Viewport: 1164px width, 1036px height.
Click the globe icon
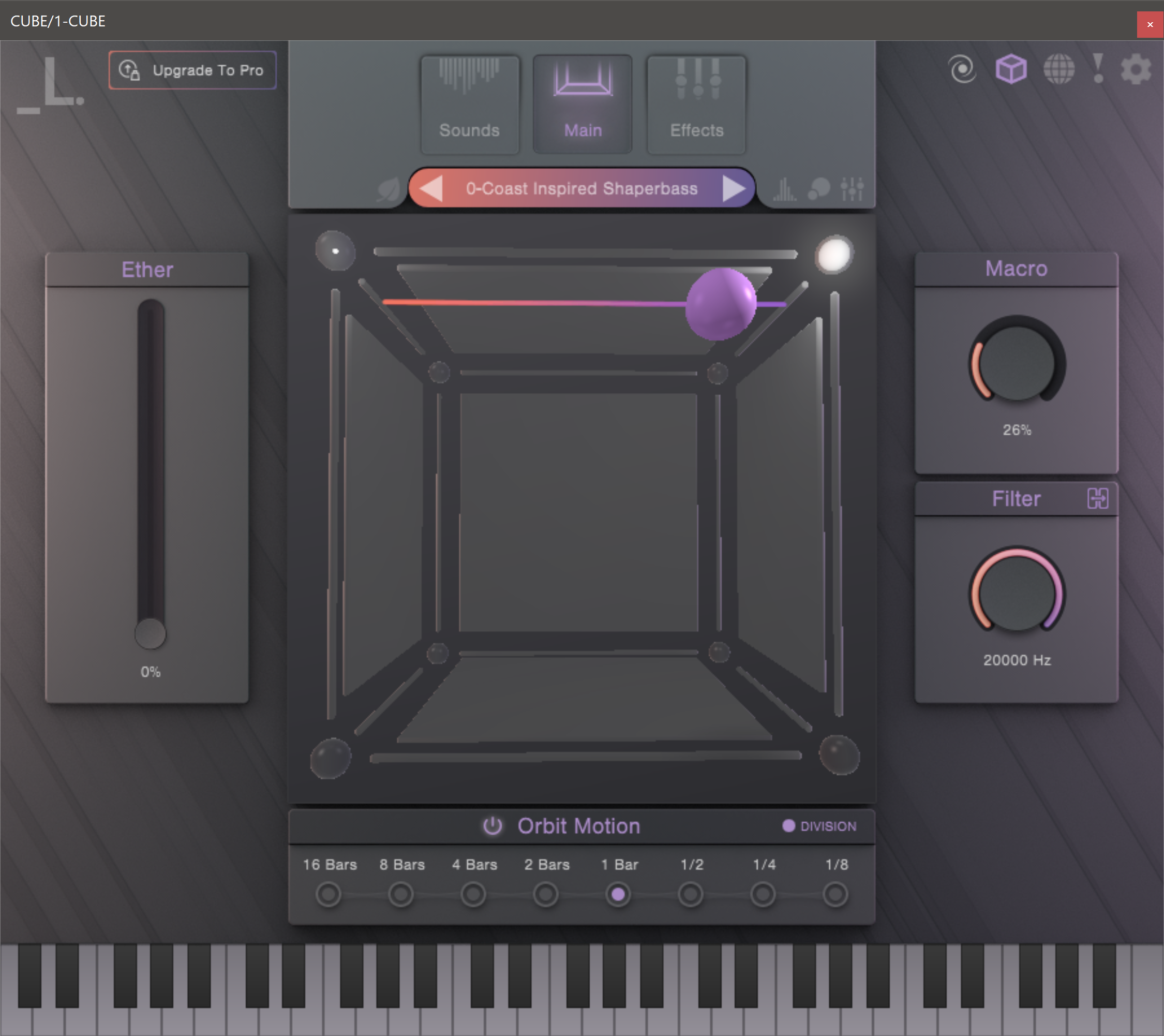click(x=1058, y=69)
